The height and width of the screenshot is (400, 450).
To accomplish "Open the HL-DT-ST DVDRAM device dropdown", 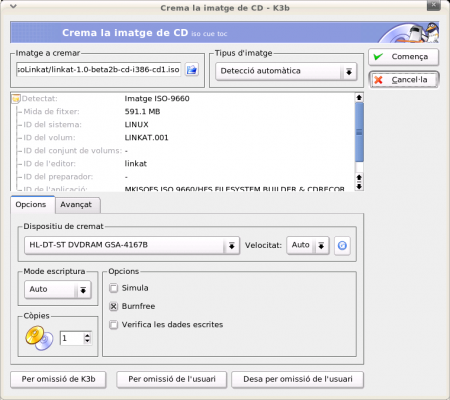I will 132,246.
